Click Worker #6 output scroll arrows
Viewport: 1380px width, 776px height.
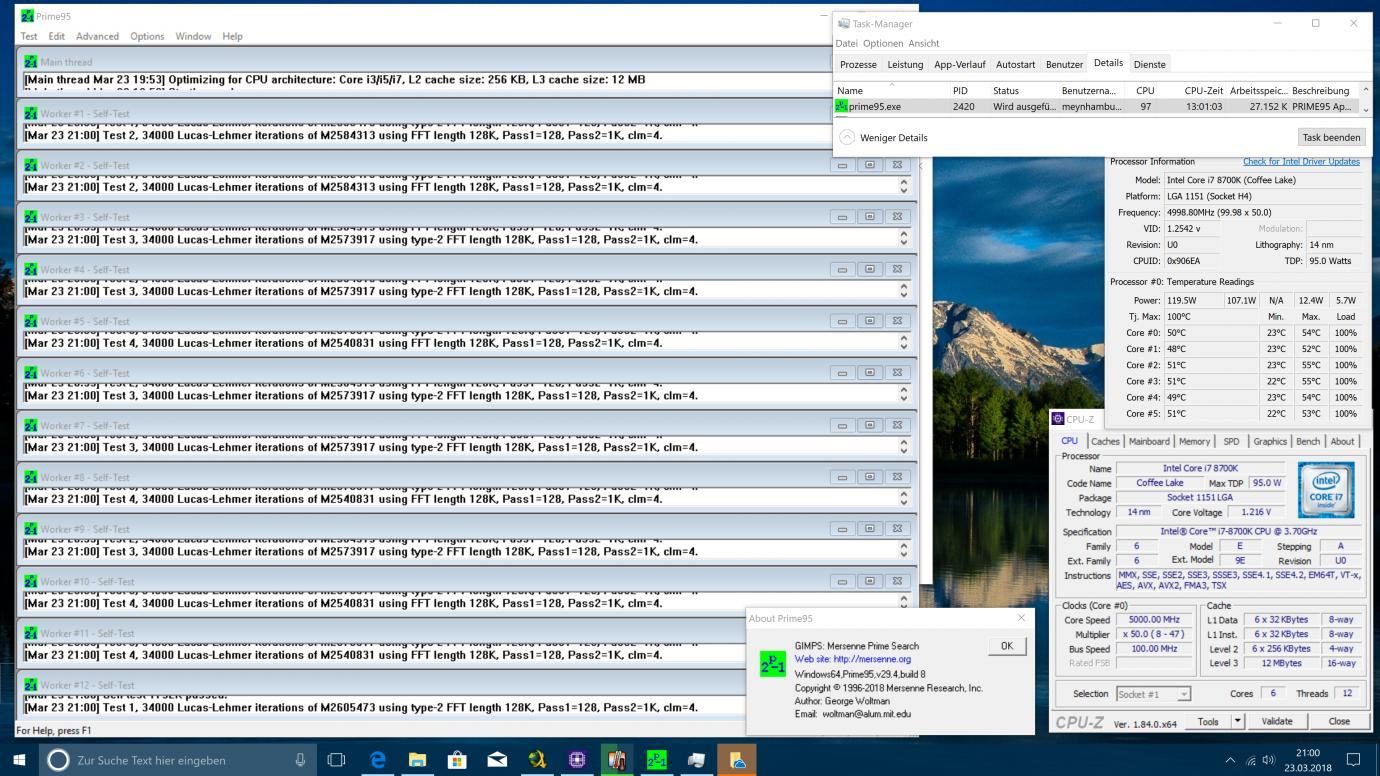point(904,394)
